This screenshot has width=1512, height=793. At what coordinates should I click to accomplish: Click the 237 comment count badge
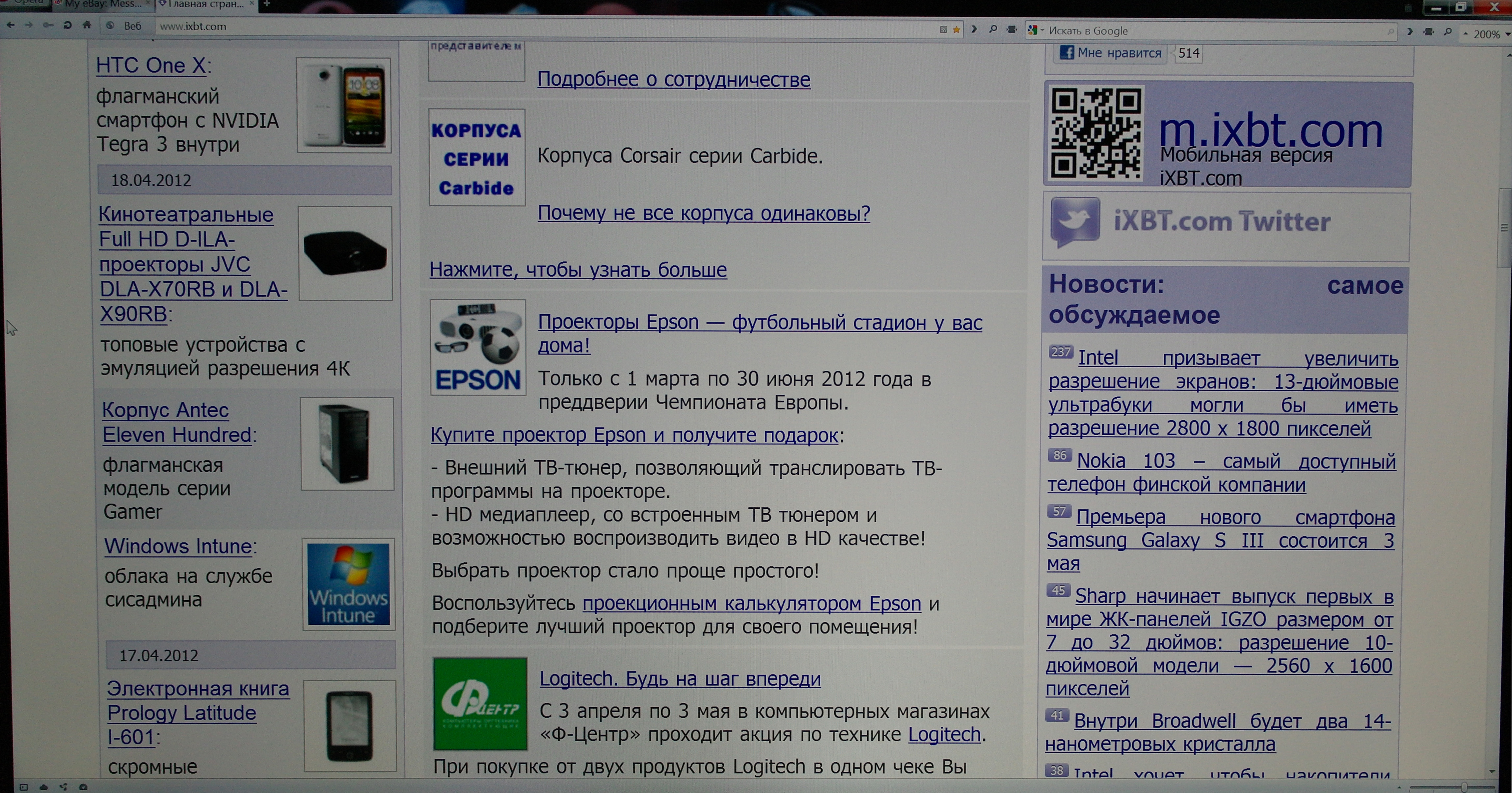tap(1061, 352)
